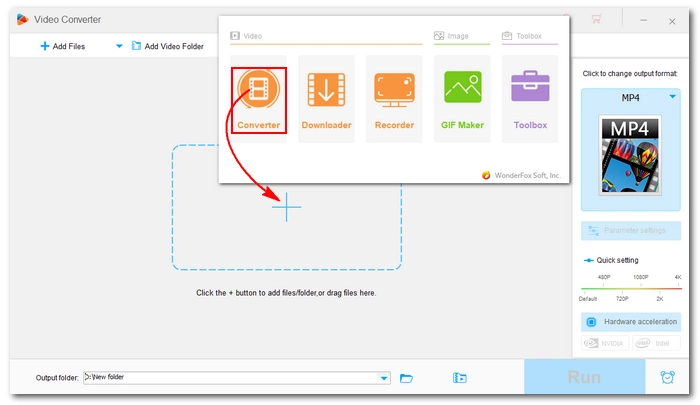Toggle Hardware acceleration
Screen dimensions: 700x405
coord(631,321)
